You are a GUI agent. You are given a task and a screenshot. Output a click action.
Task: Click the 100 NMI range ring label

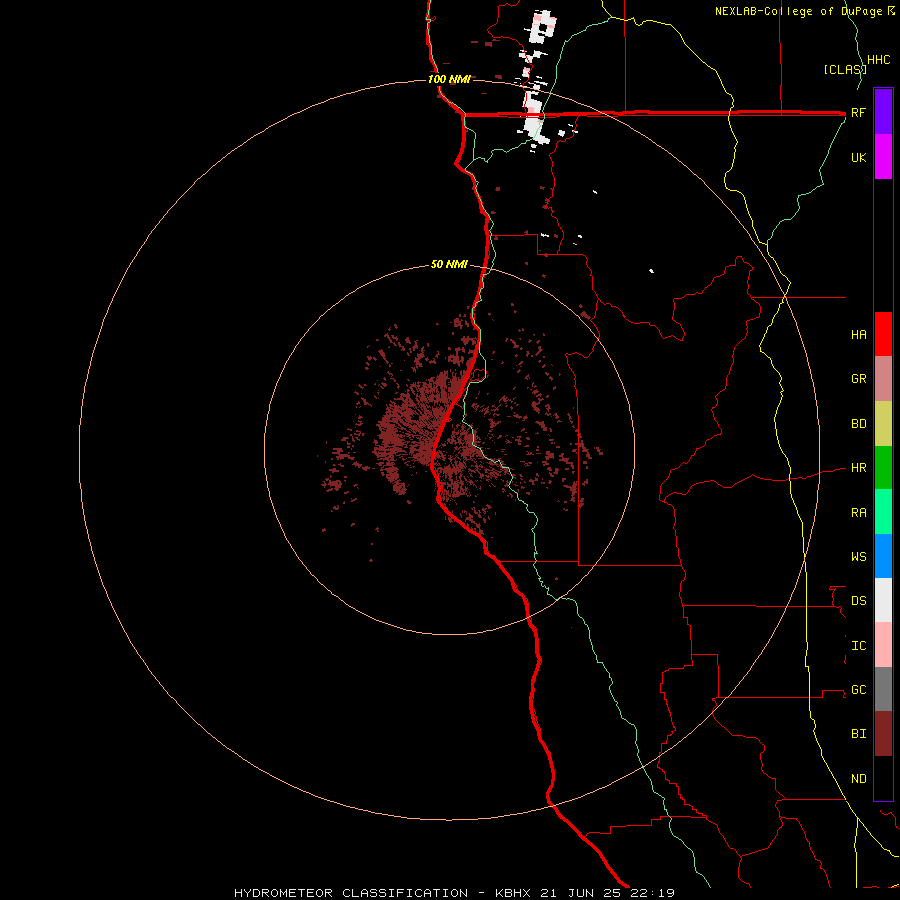(449, 79)
